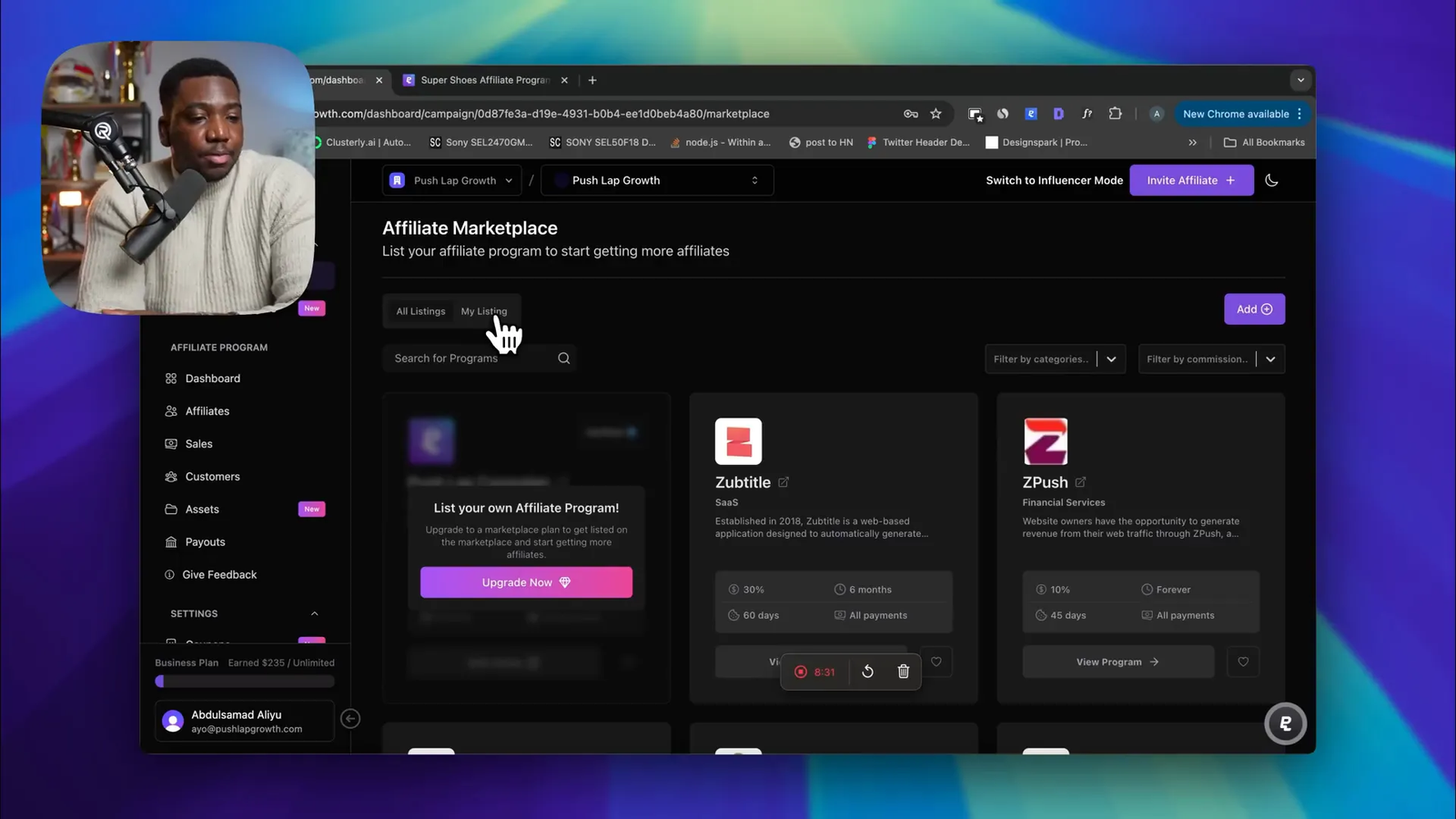The image size is (1456, 819).
Task: Open the Chrome profile avatar
Action: click(1157, 114)
